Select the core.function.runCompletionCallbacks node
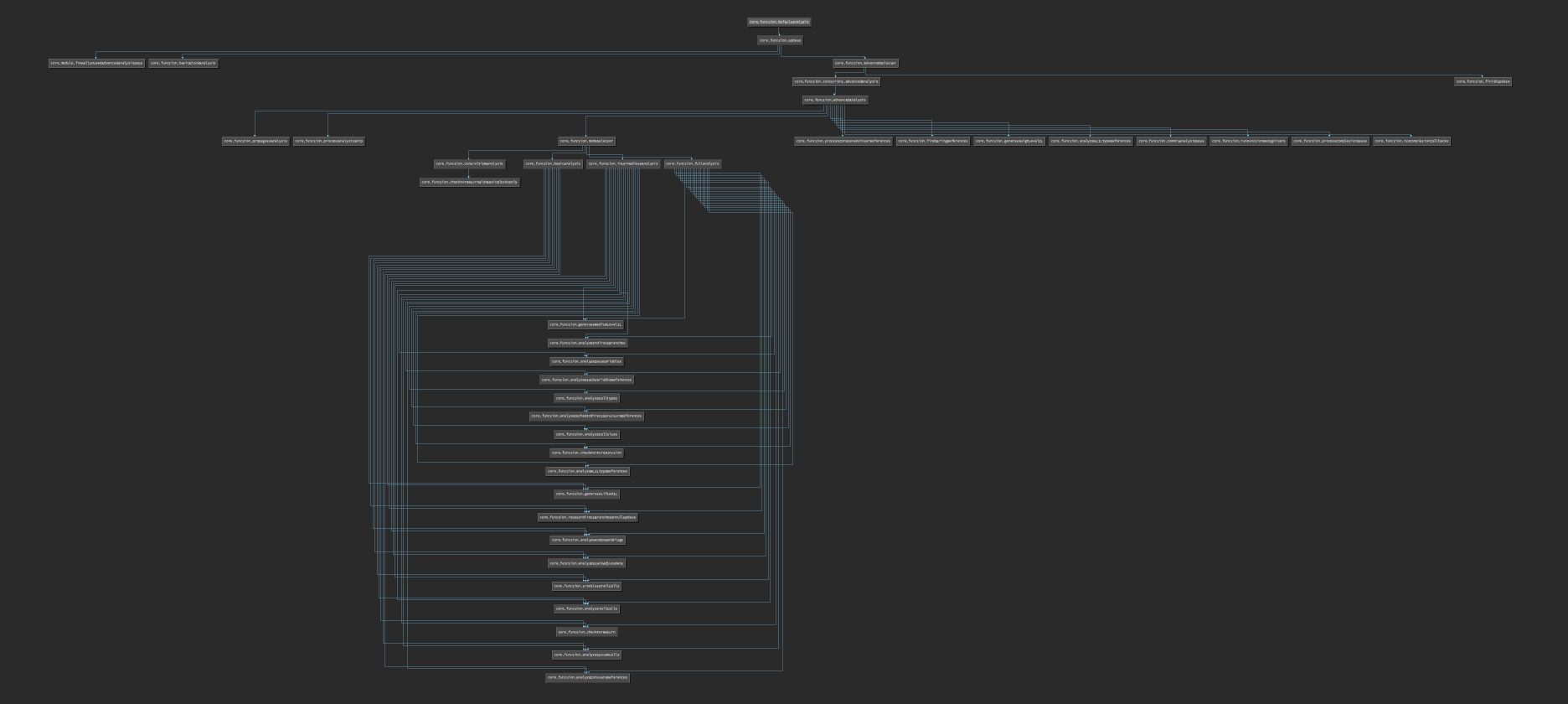 point(1411,141)
